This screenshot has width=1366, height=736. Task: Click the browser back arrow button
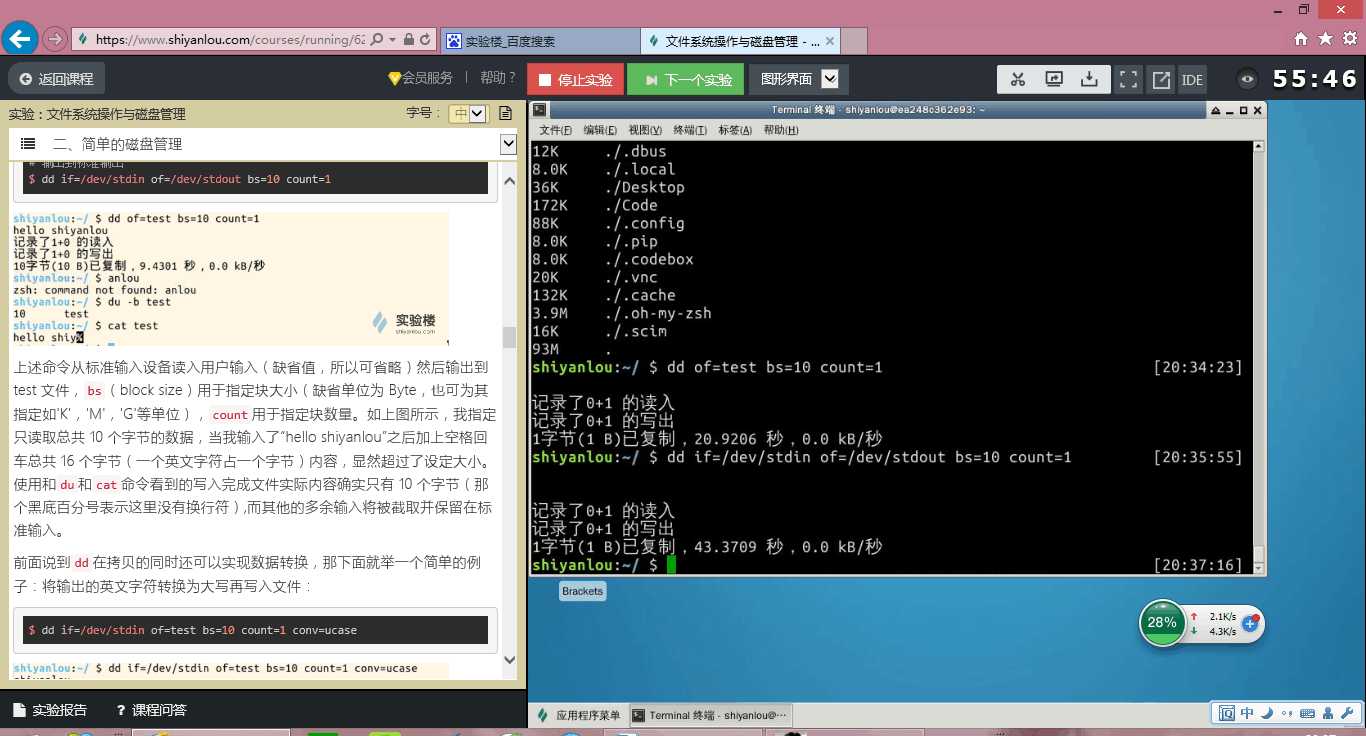click(x=20, y=39)
